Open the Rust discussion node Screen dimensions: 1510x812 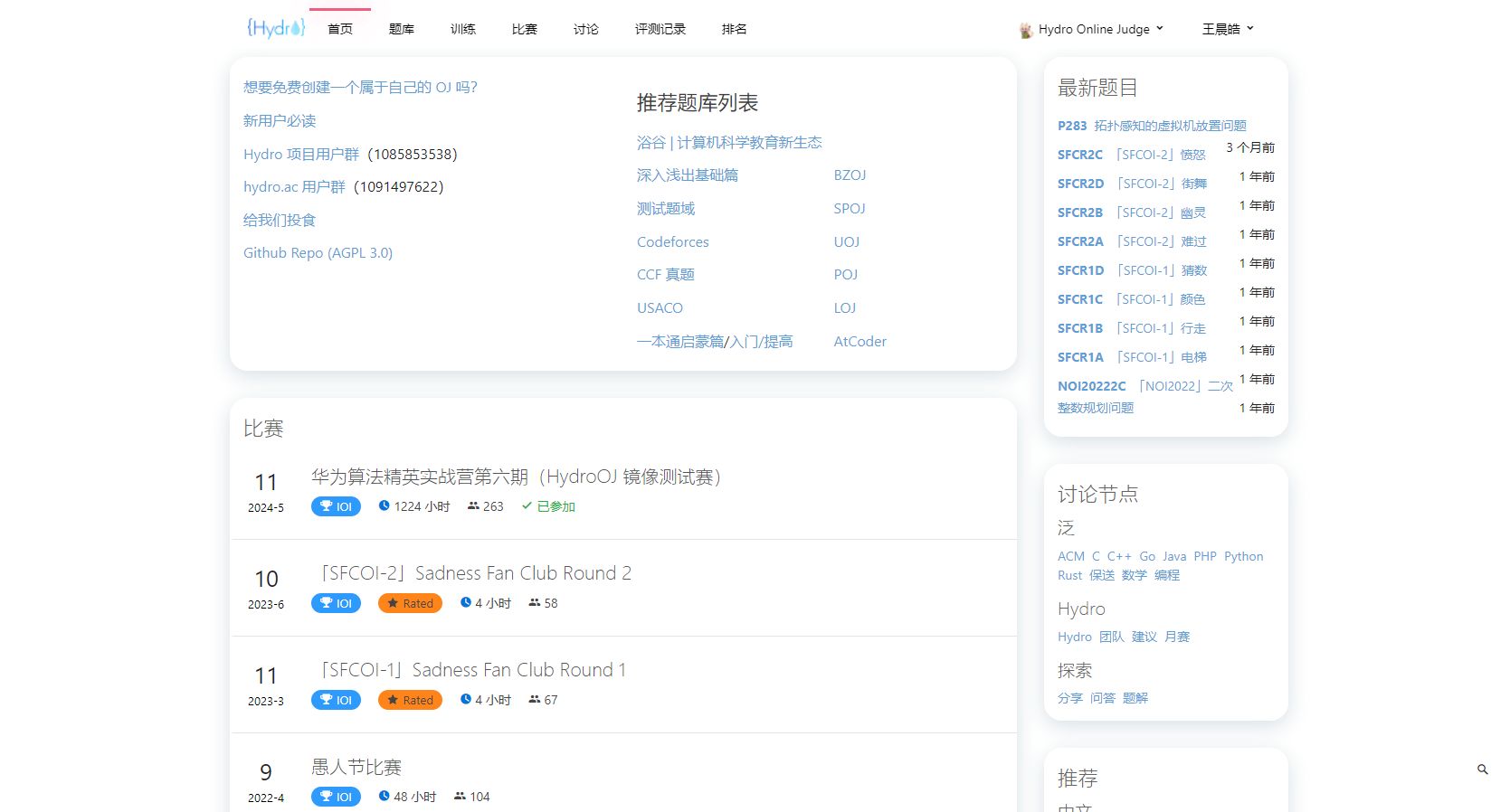pos(1069,575)
